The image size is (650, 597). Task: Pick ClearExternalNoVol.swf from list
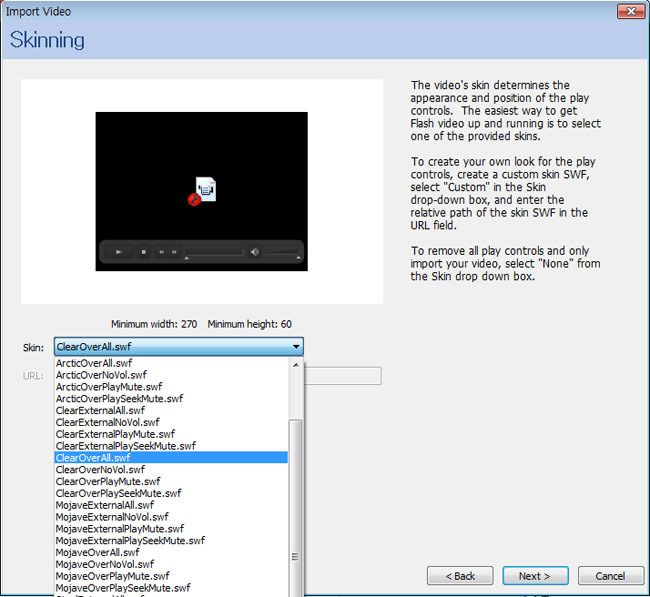pos(171,422)
